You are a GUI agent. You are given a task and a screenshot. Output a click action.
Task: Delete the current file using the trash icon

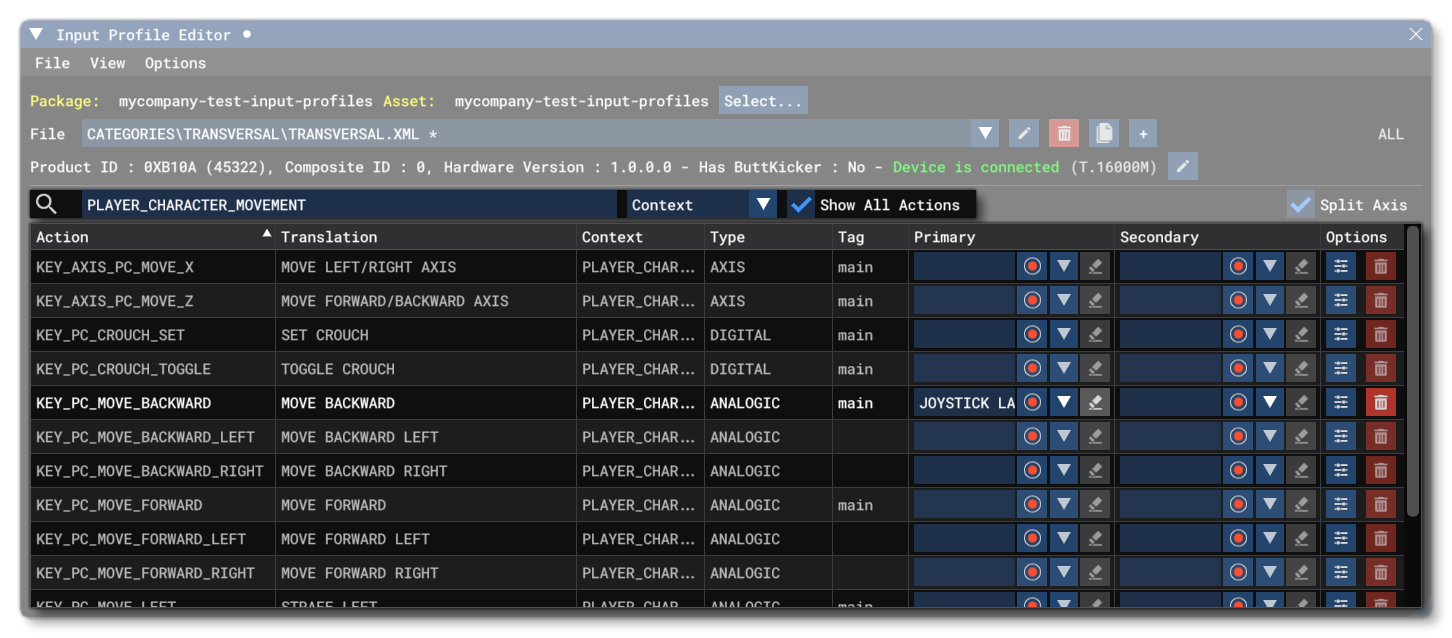pyautogui.click(x=1063, y=132)
